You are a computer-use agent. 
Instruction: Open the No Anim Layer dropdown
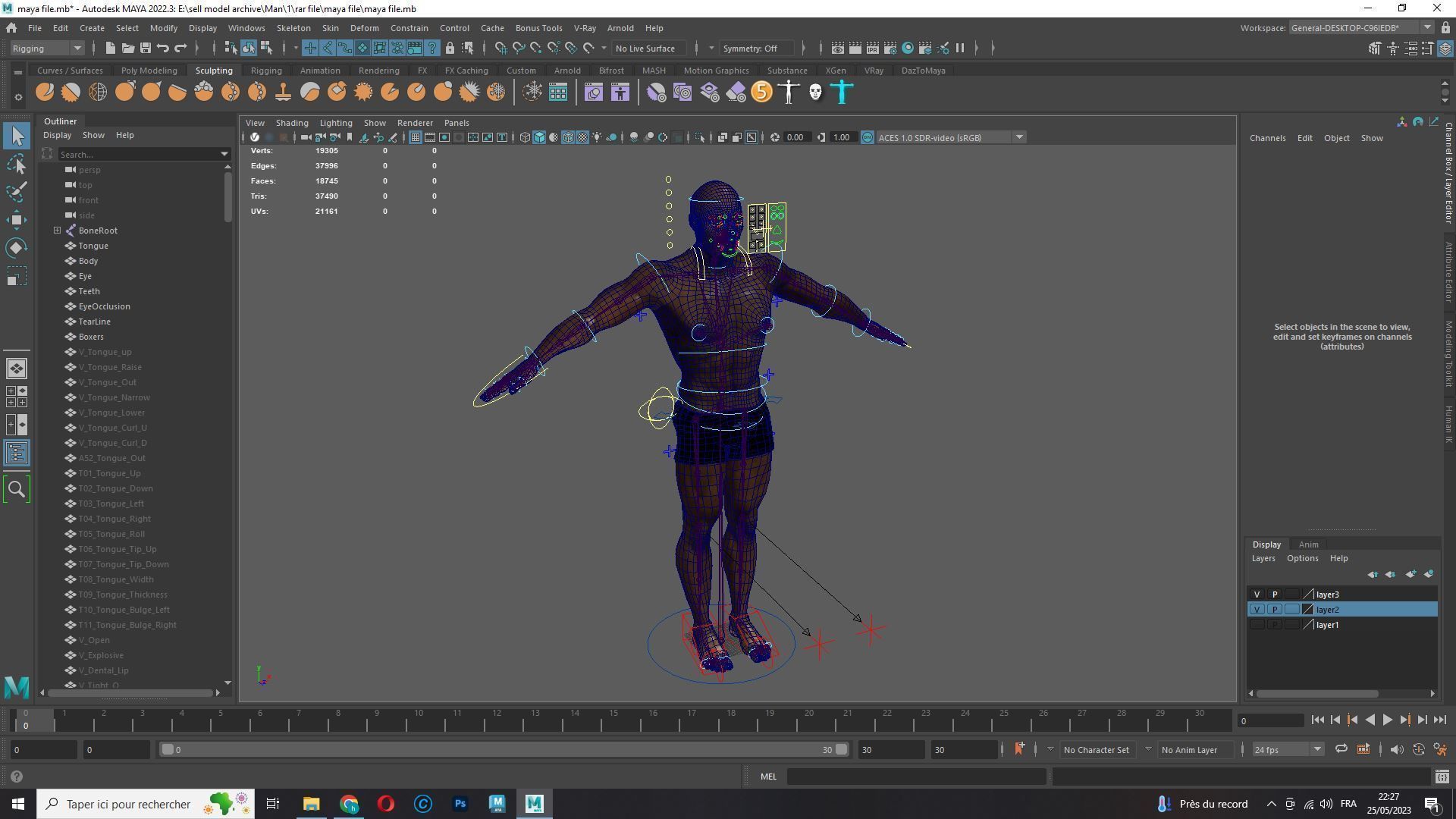(x=1196, y=749)
